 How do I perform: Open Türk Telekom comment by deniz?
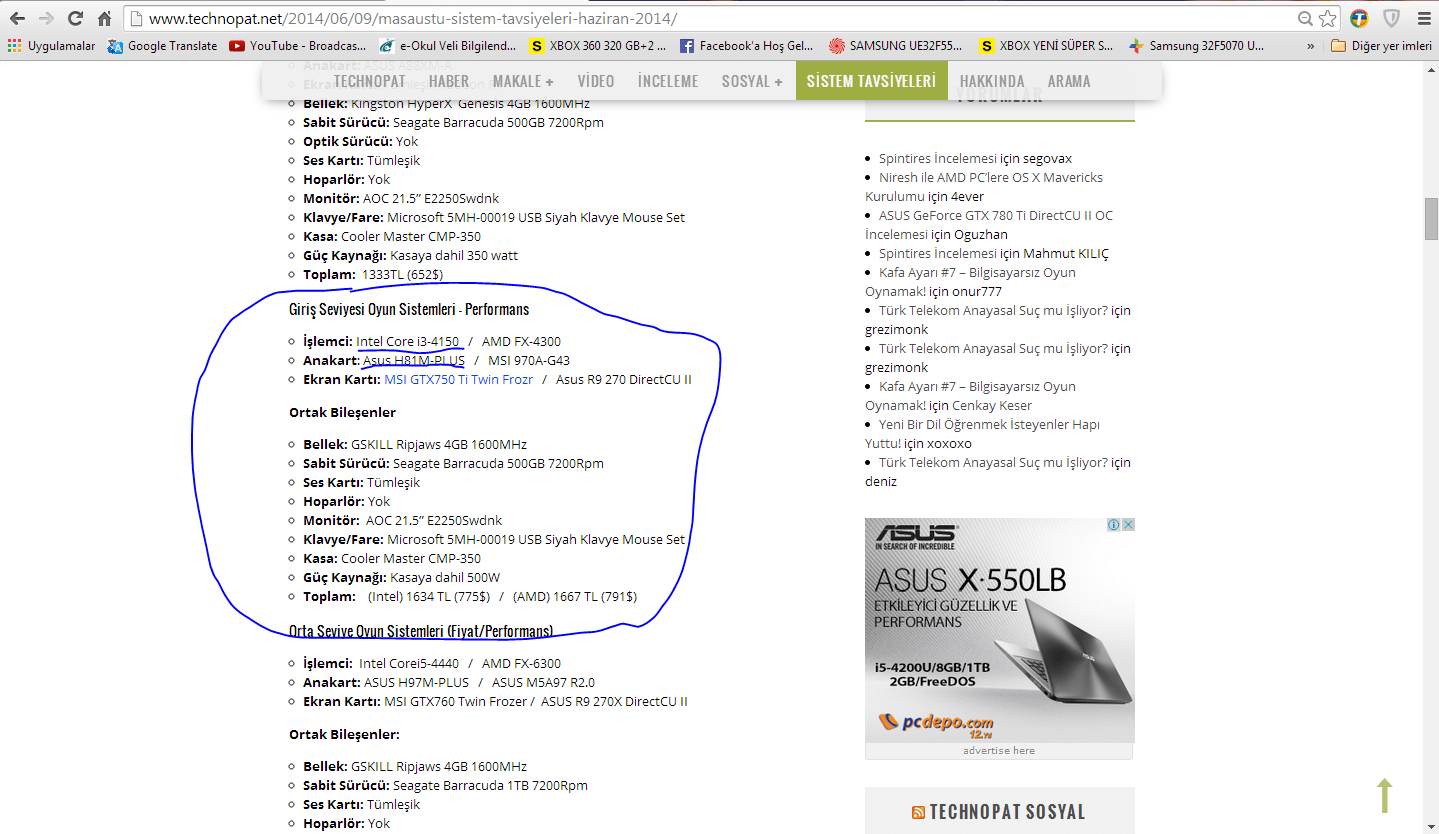[993, 463]
